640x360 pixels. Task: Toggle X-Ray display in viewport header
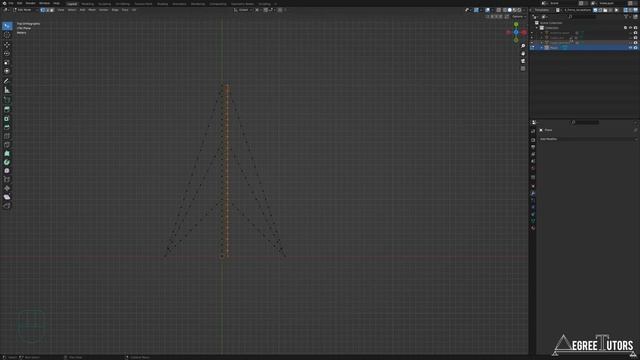498,10
